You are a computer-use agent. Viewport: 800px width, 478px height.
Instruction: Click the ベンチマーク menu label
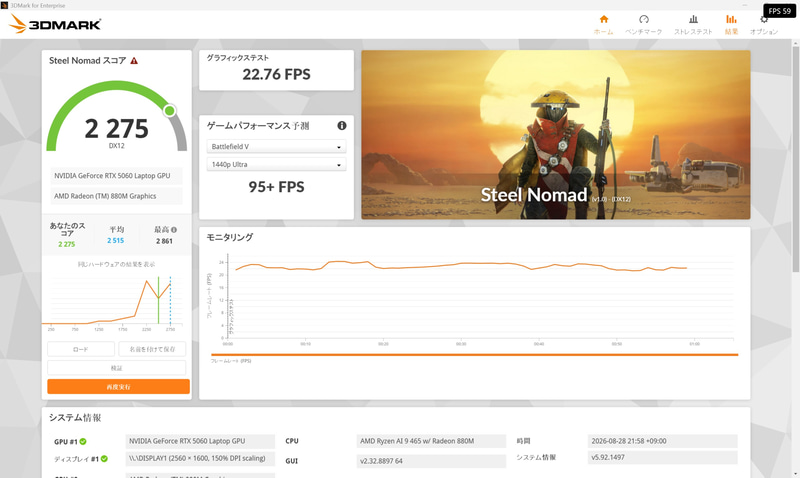644,32
